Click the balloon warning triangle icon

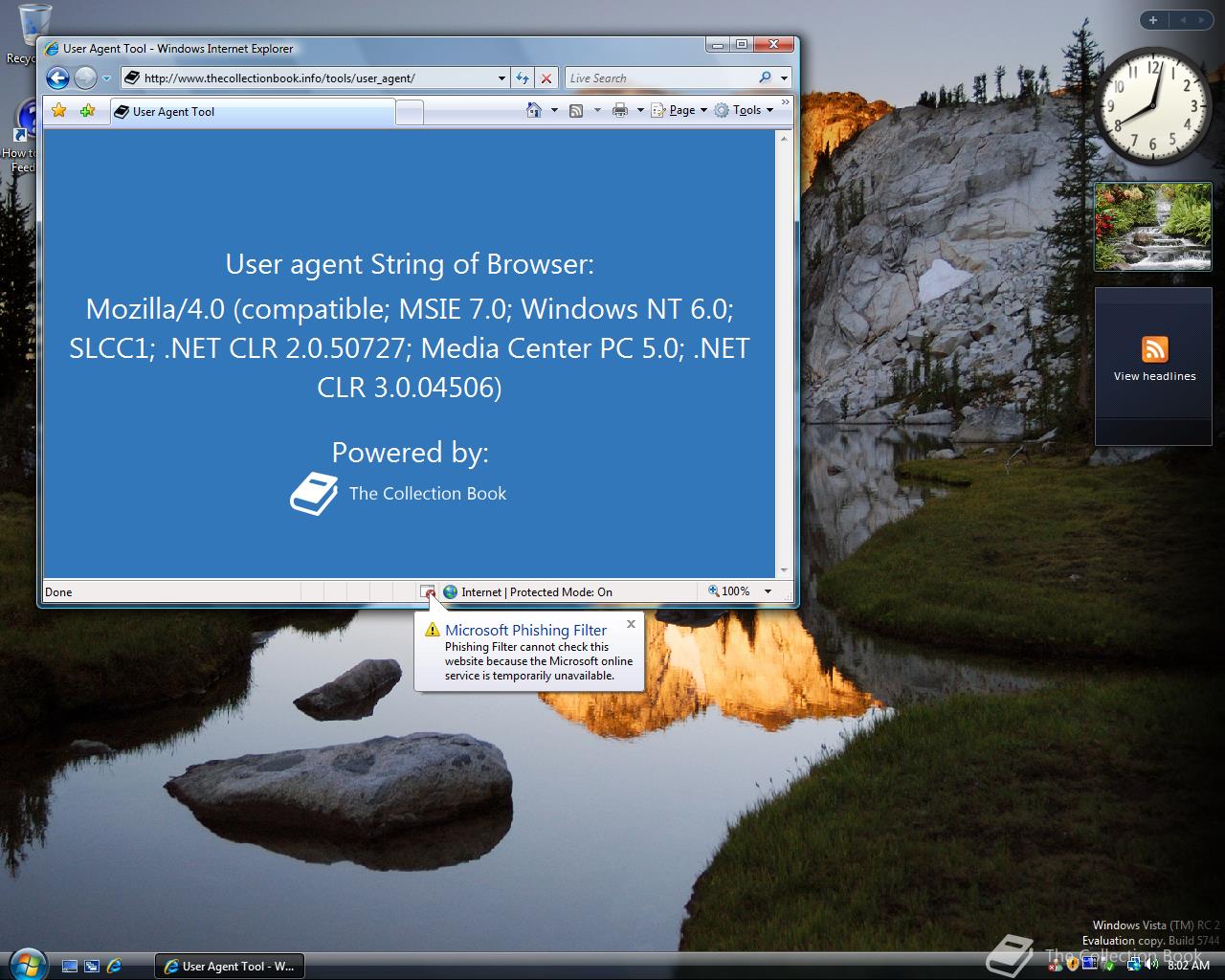pos(433,630)
